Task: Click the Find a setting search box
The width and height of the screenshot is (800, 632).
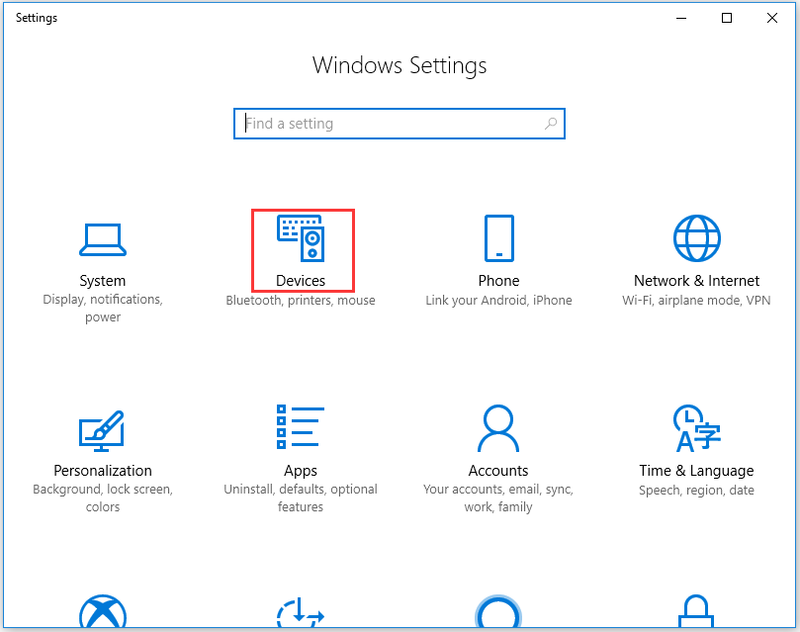Action: [x=399, y=123]
